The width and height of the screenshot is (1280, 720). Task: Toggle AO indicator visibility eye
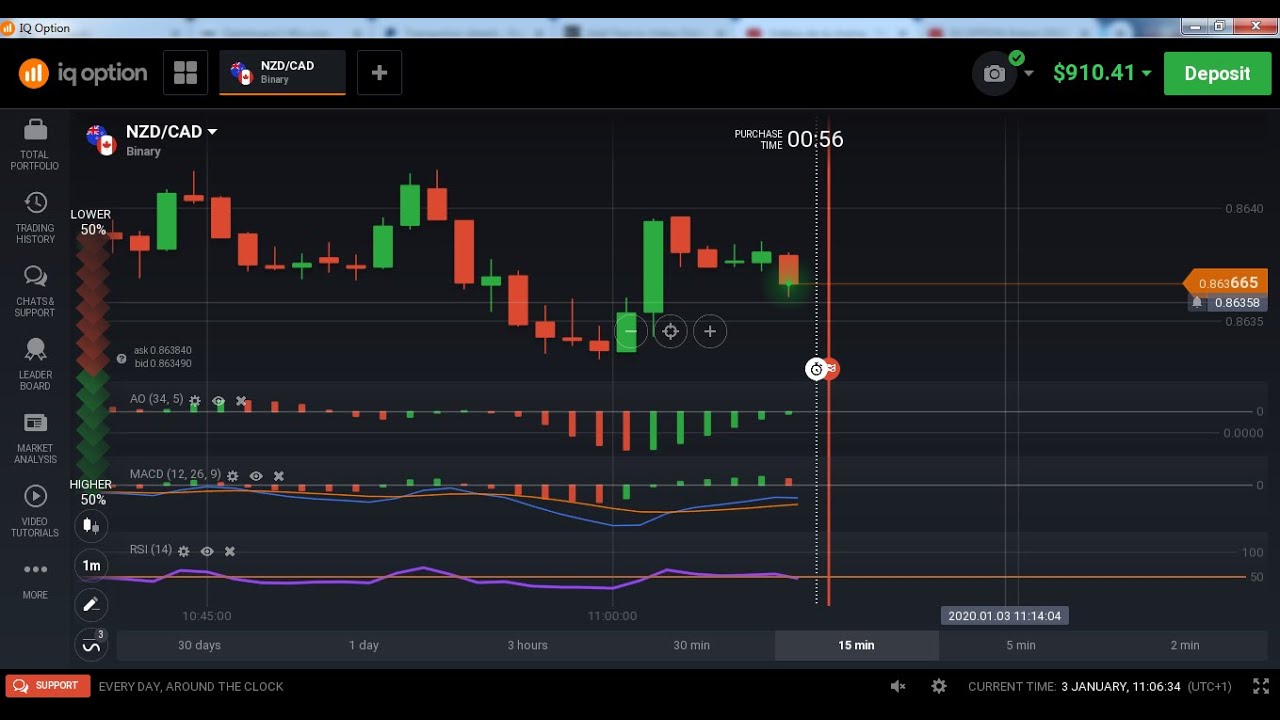coord(218,401)
